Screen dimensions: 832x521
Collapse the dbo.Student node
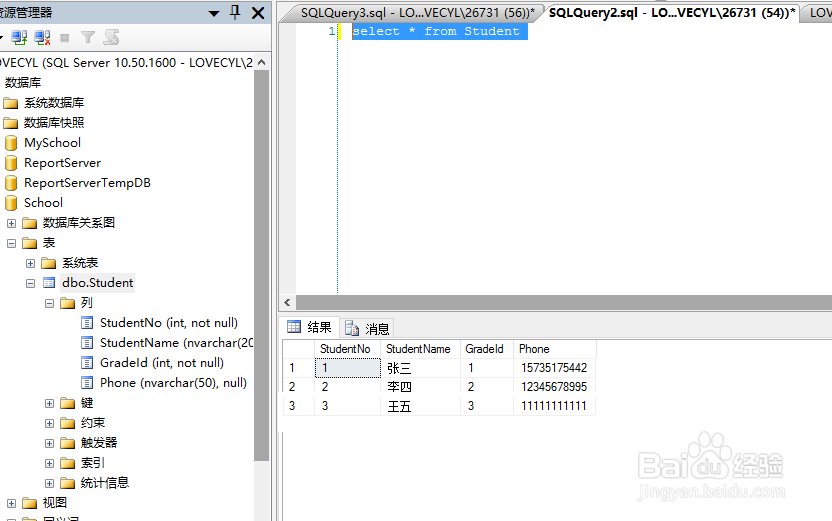[x=30, y=283]
